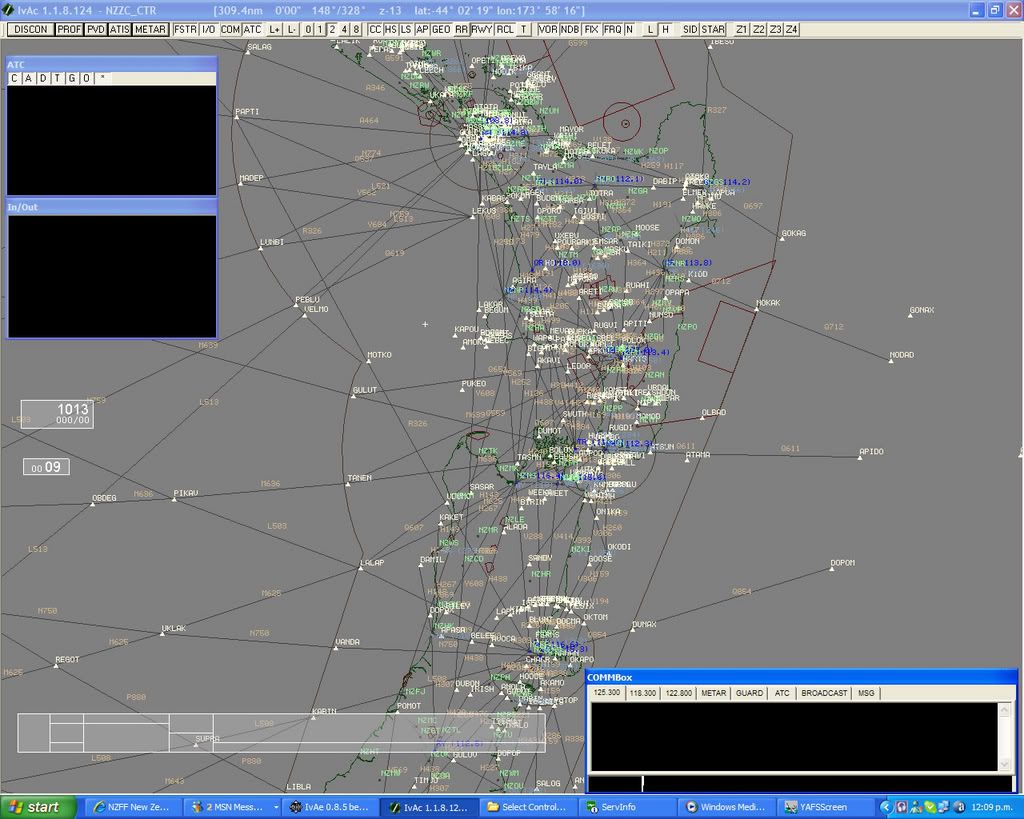The height and width of the screenshot is (819, 1024).
Task: Switch to the 118.300 COMMBox tab
Action: click(x=643, y=693)
